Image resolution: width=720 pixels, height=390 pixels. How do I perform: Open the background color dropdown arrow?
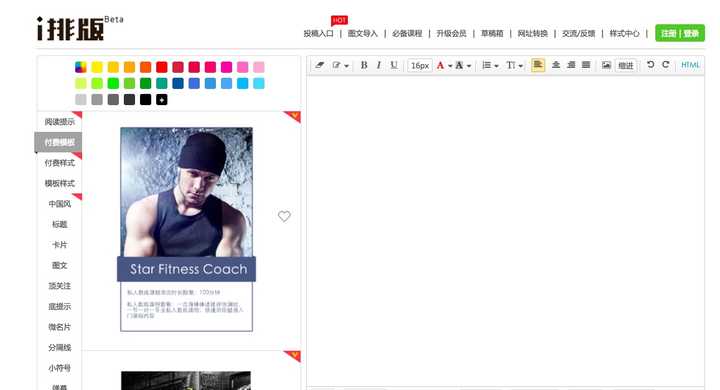coord(469,66)
